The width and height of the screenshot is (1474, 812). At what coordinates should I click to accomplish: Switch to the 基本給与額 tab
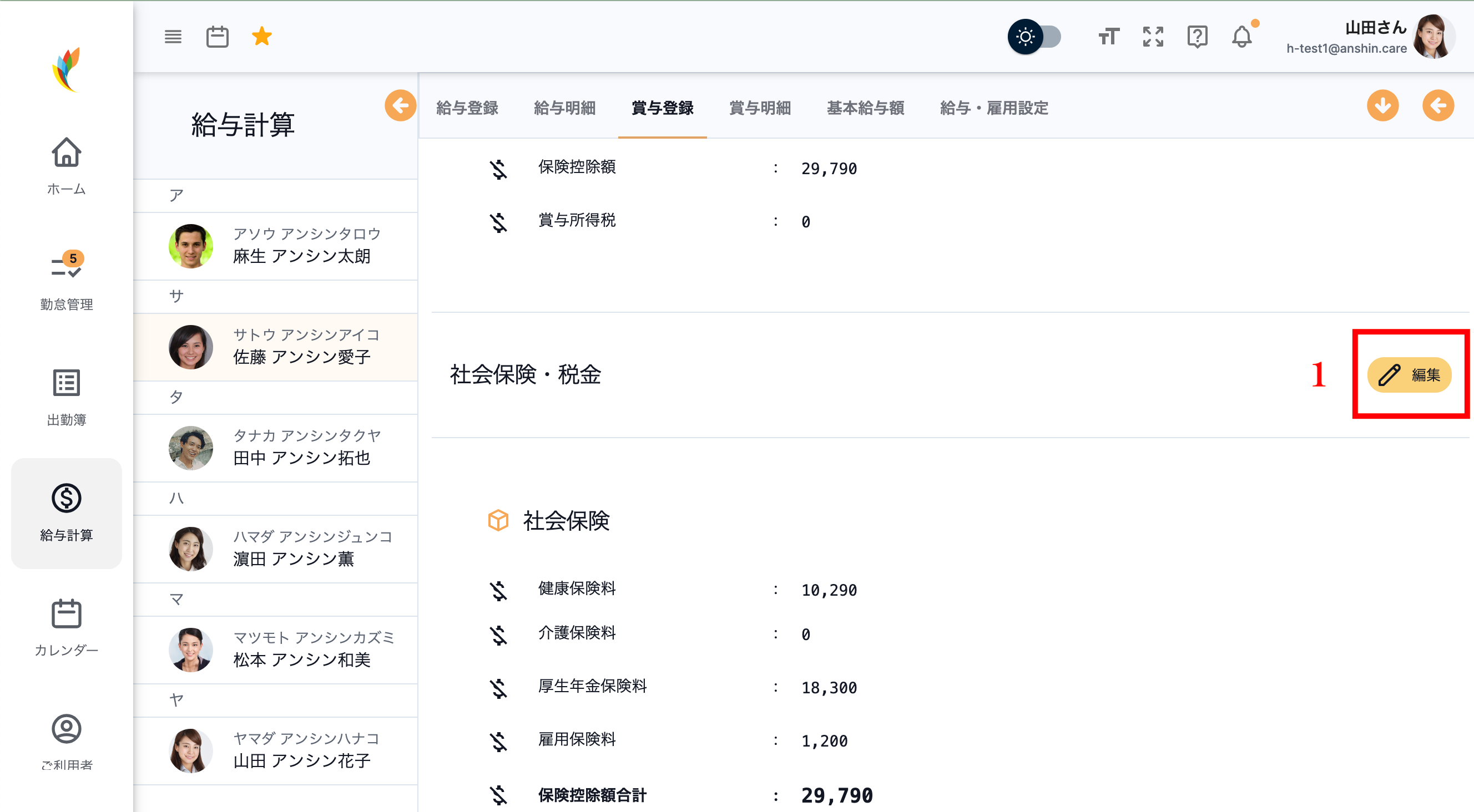point(865,108)
